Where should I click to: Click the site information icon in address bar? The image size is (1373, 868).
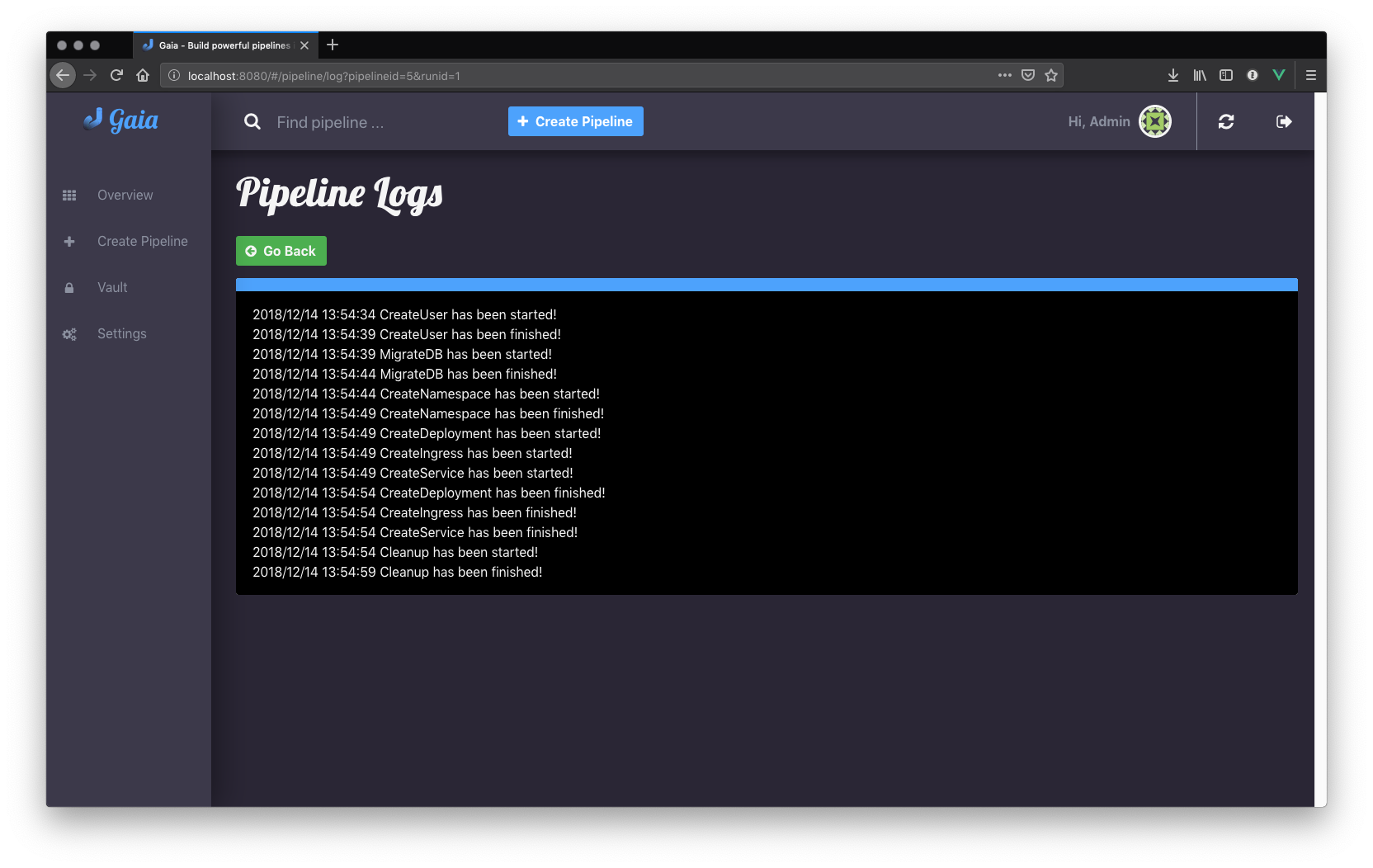click(x=174, y=75)
